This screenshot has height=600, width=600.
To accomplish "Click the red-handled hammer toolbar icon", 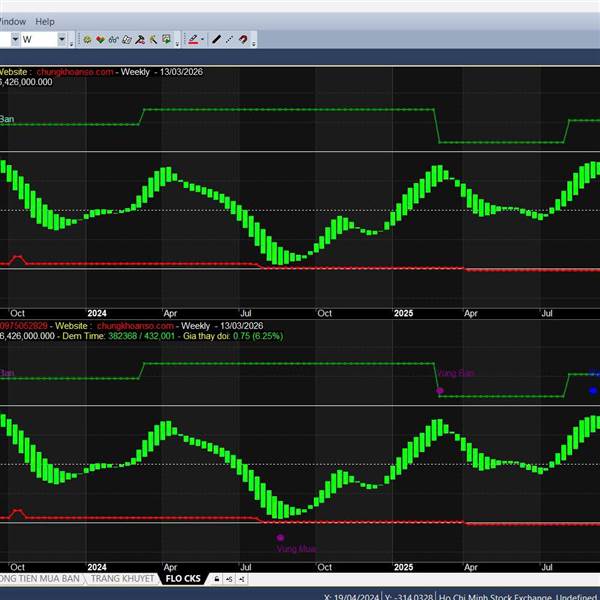I will [141, 40].
